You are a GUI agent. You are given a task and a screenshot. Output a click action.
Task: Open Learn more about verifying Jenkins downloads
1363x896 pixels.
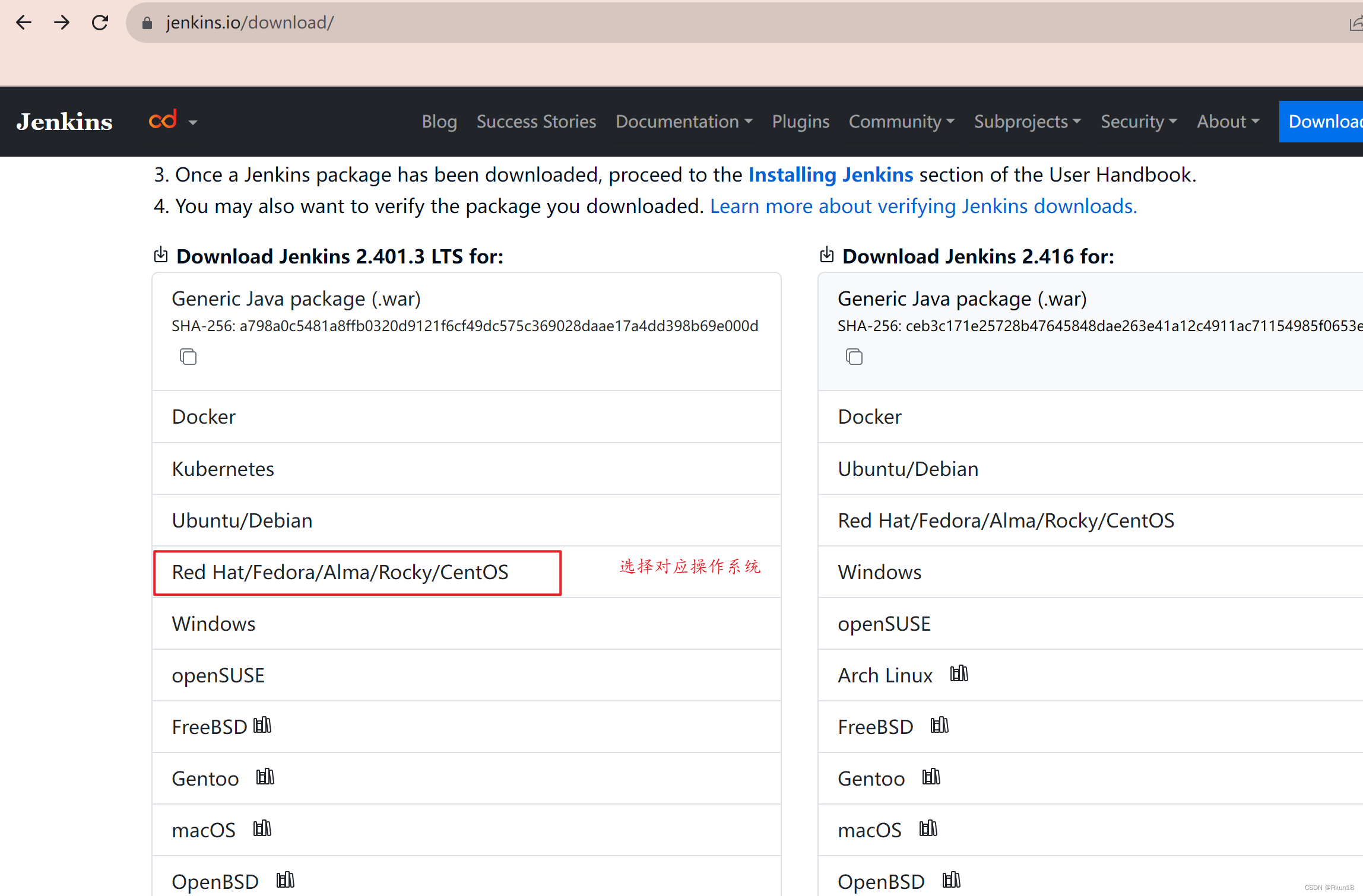pos(923,206)
